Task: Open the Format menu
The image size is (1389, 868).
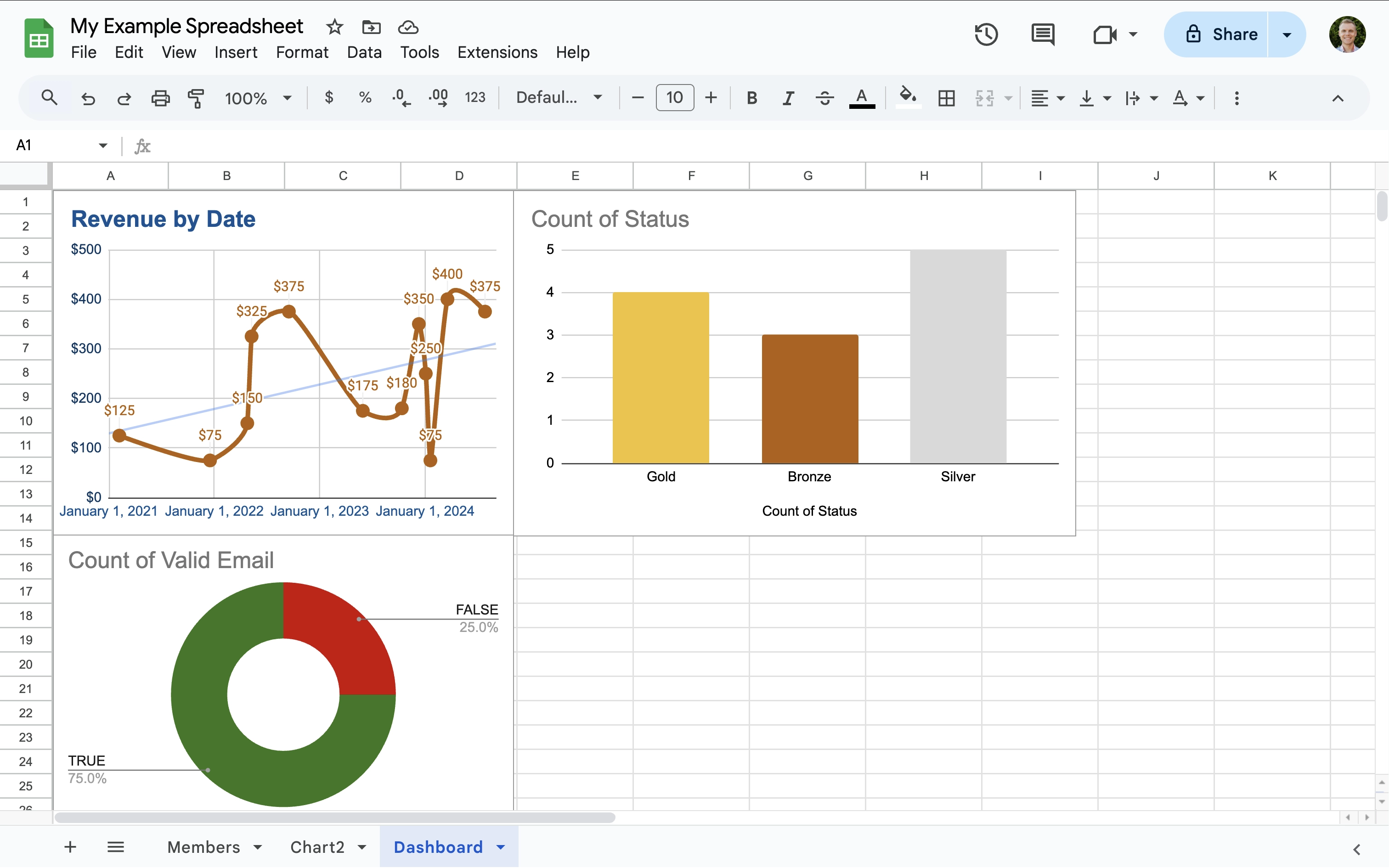Action: [x=301, y=52]
